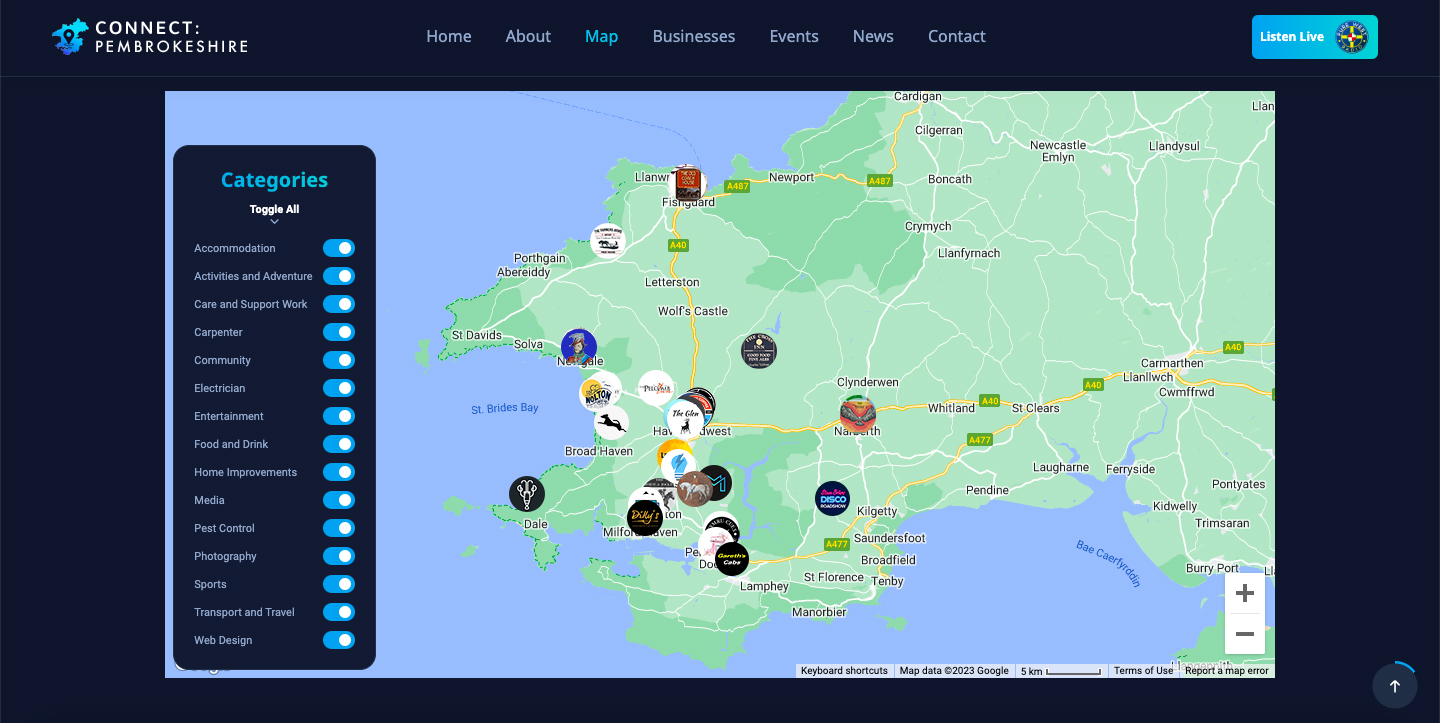Toggle the Accommodation category switch

(x=339, y=248)
